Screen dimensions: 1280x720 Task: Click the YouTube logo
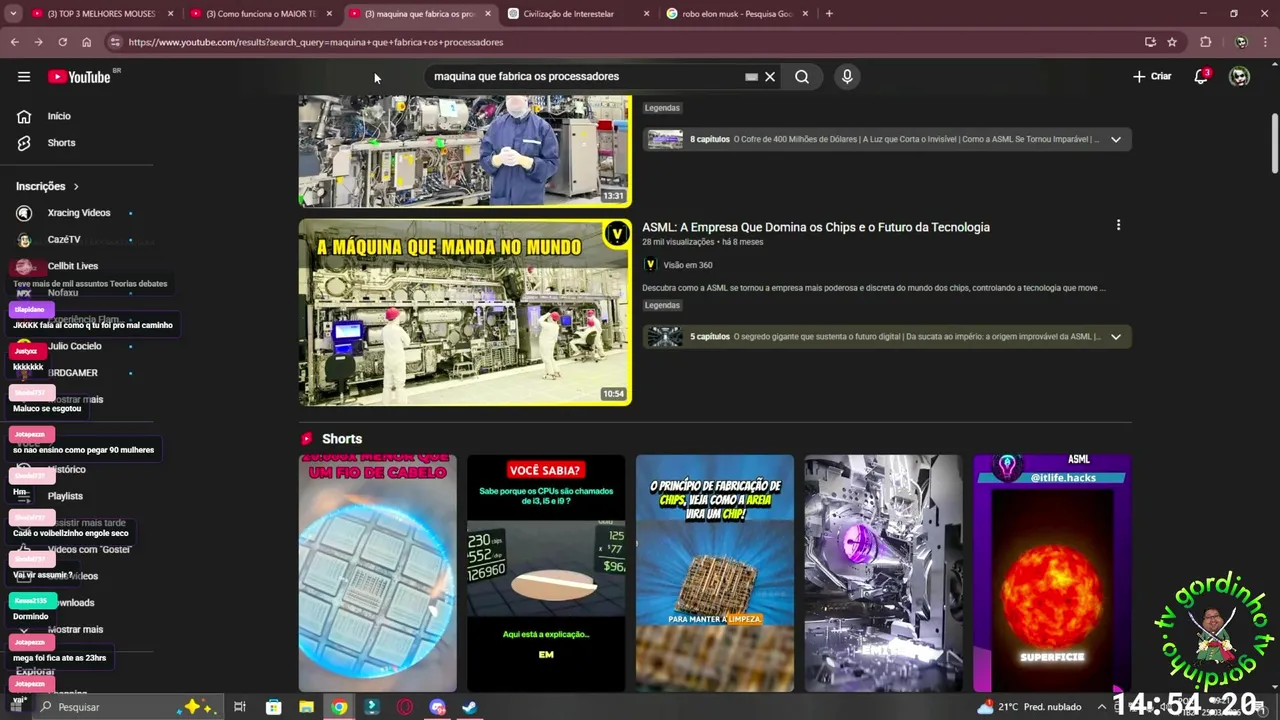click(x=79, y=77)
